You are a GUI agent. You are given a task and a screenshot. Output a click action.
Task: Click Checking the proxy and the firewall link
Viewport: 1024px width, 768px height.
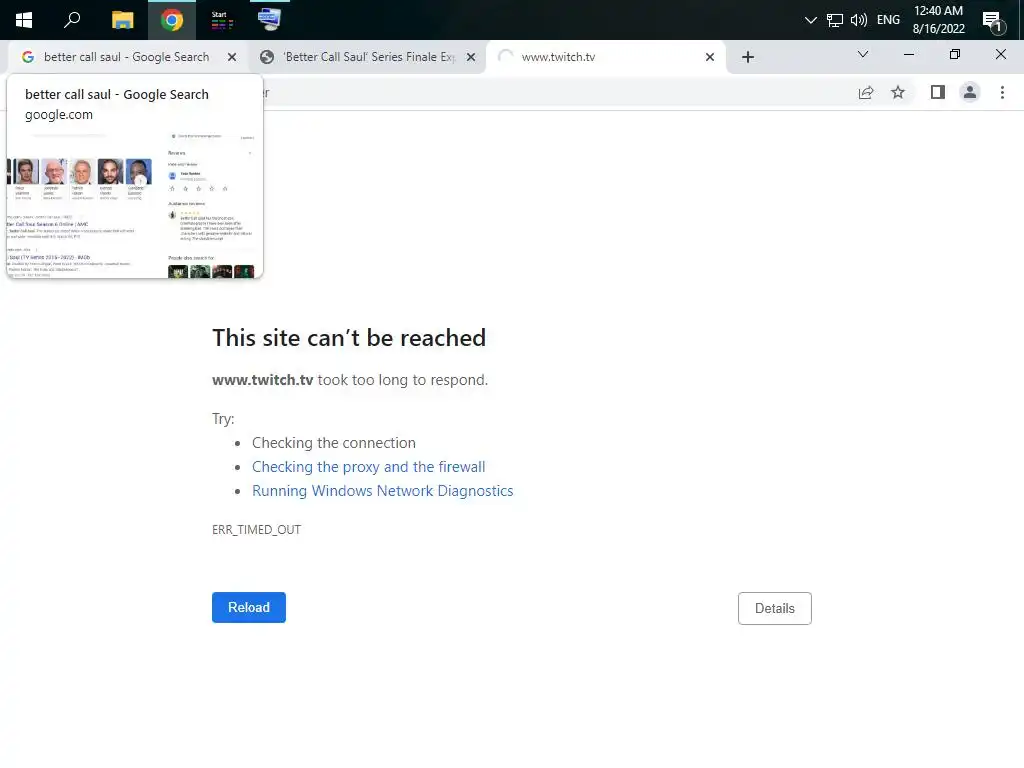point(368,467)
